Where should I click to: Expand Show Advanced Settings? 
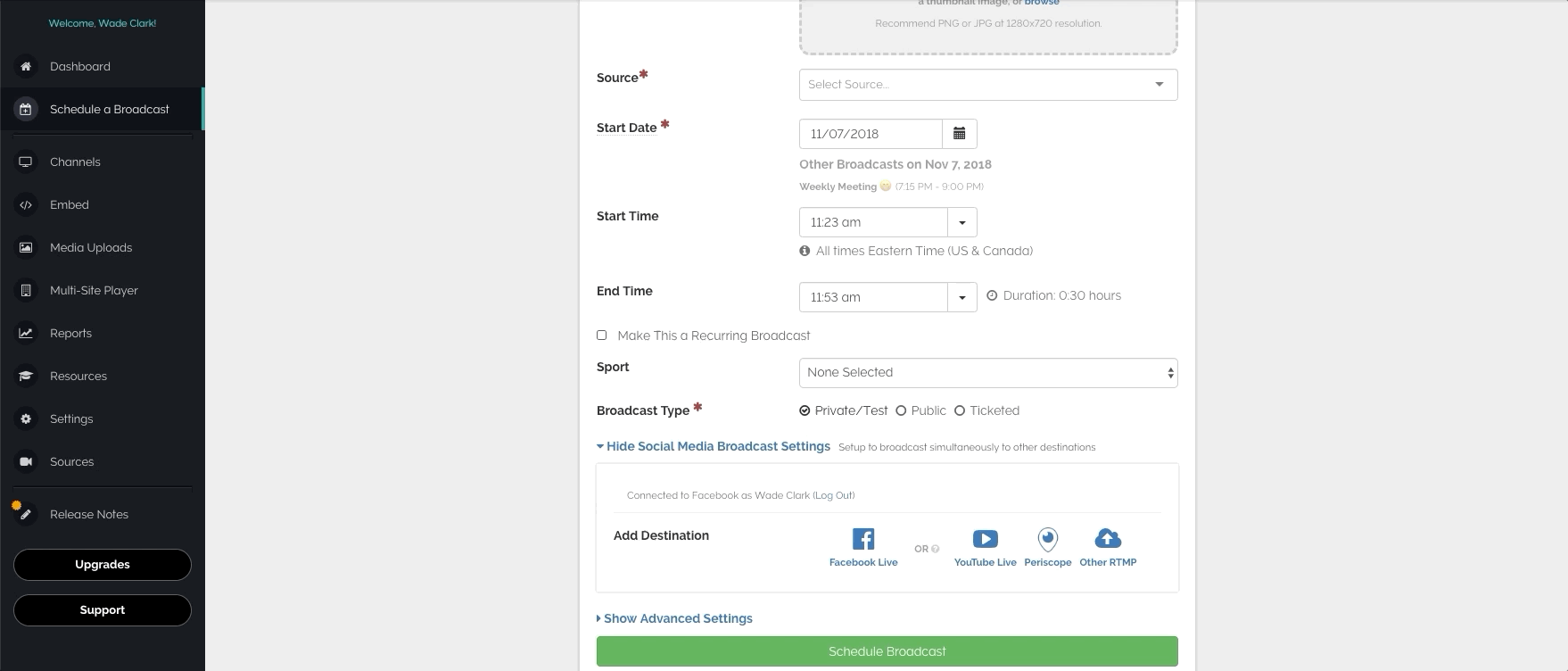677,618
